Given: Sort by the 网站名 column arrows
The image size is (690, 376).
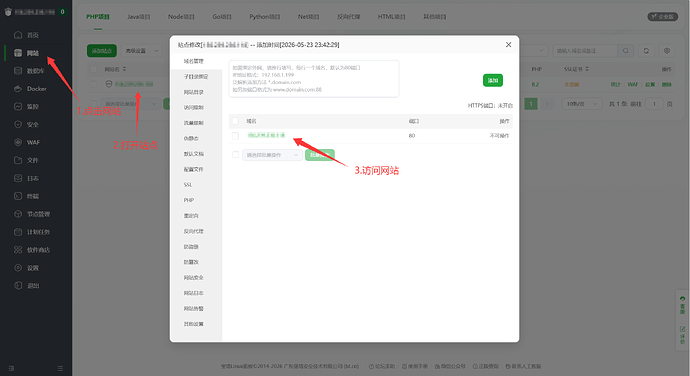Looking at the screenshot, I should point(125,69).
